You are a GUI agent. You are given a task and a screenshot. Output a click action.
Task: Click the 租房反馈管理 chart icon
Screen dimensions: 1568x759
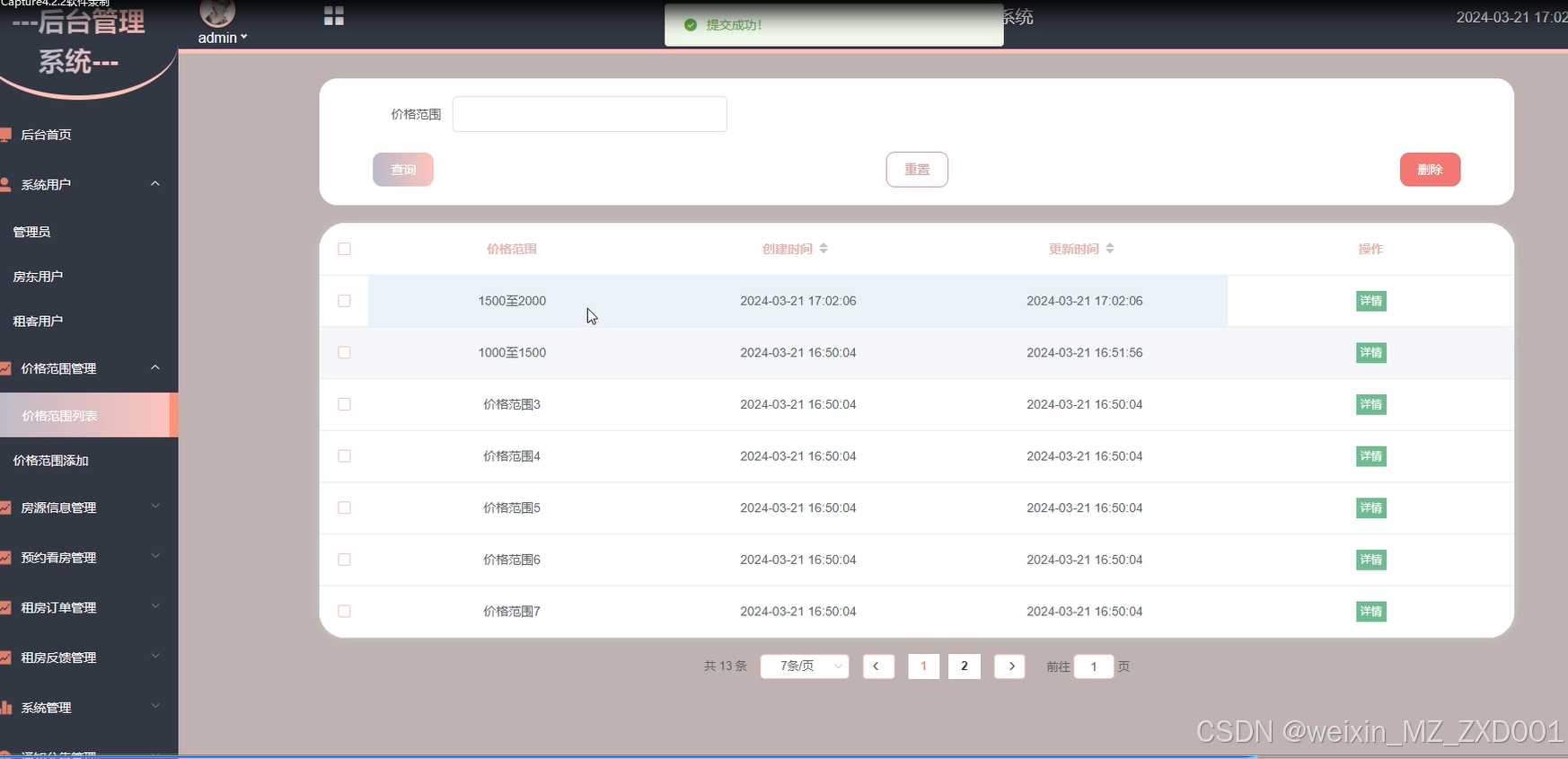[5, 658]
